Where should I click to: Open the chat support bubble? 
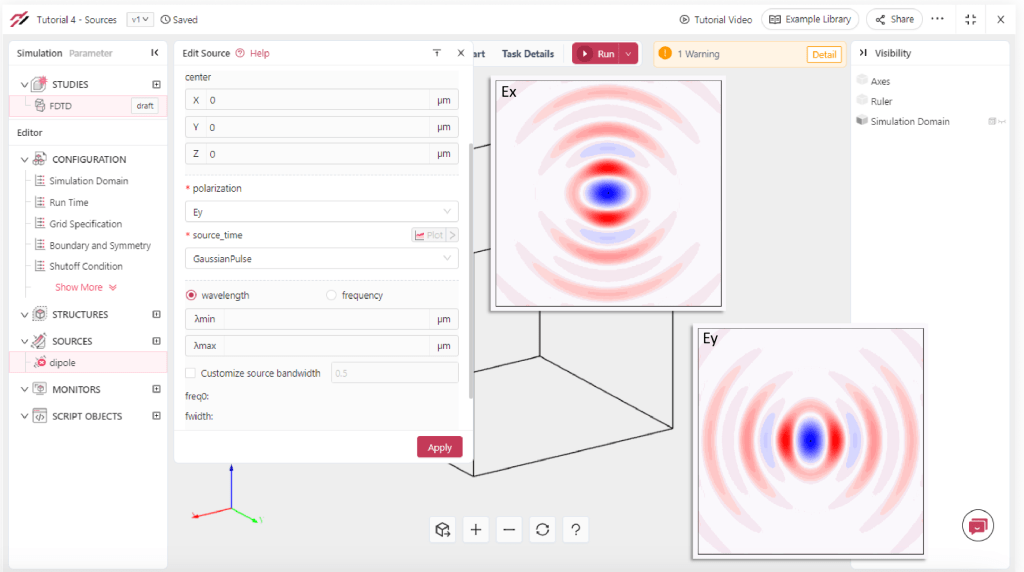978,526
